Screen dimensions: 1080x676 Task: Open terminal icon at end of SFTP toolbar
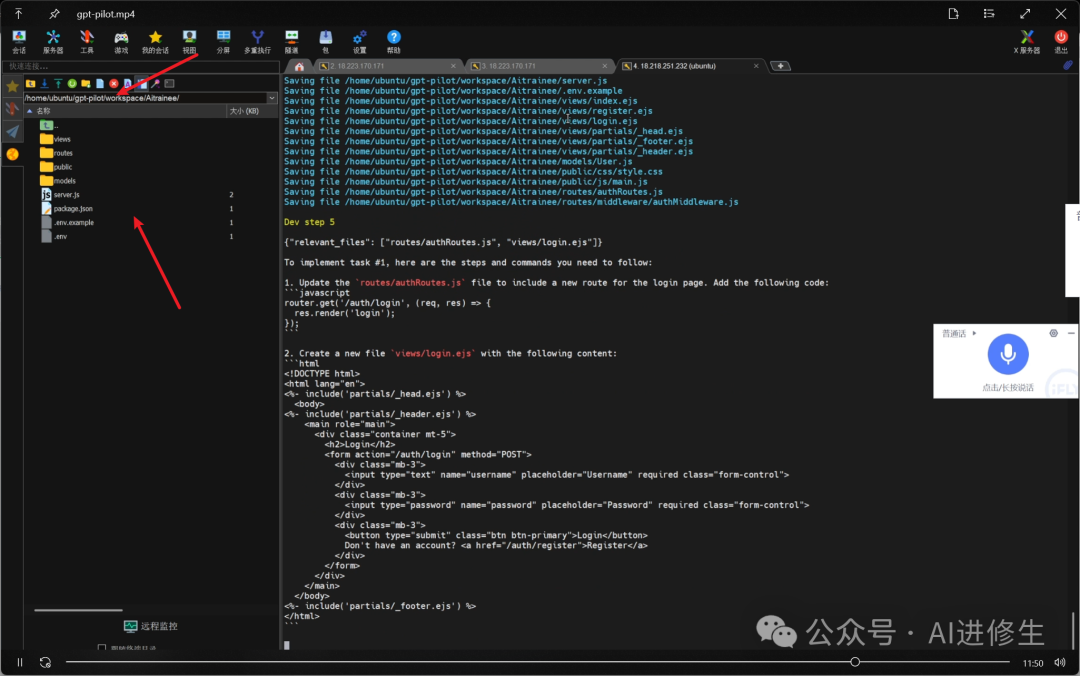169,83
